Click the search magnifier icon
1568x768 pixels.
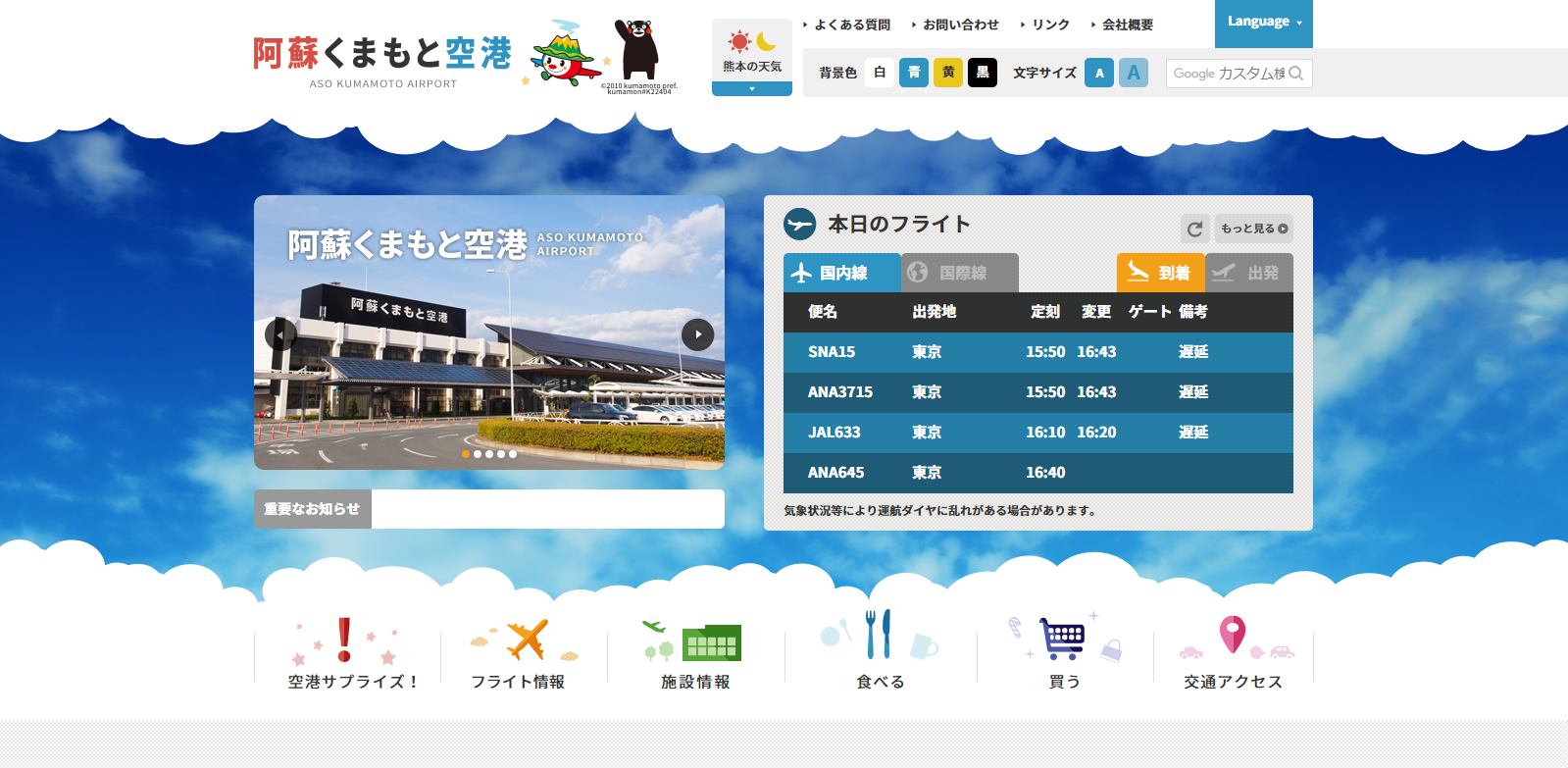pyautogui.click(x=1296, y=74)
